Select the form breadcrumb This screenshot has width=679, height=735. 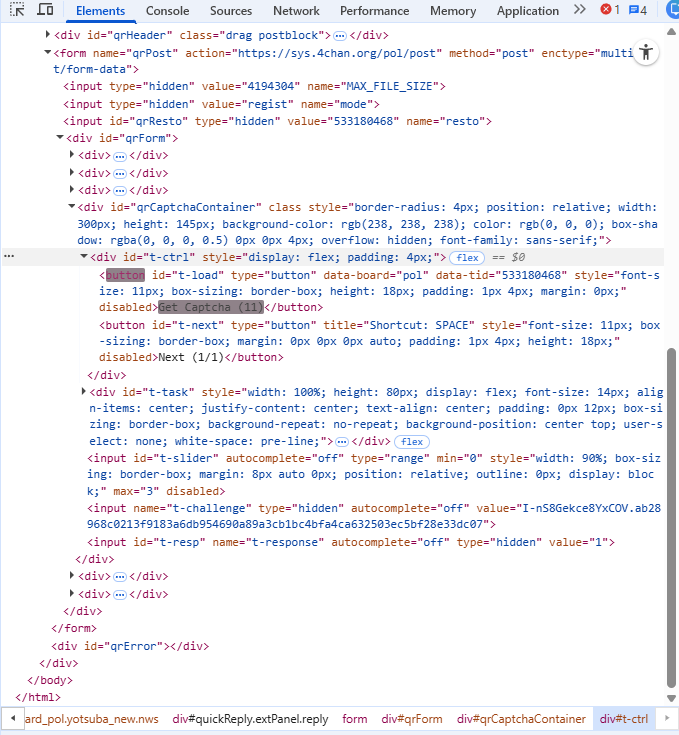[x=354, y=719]
